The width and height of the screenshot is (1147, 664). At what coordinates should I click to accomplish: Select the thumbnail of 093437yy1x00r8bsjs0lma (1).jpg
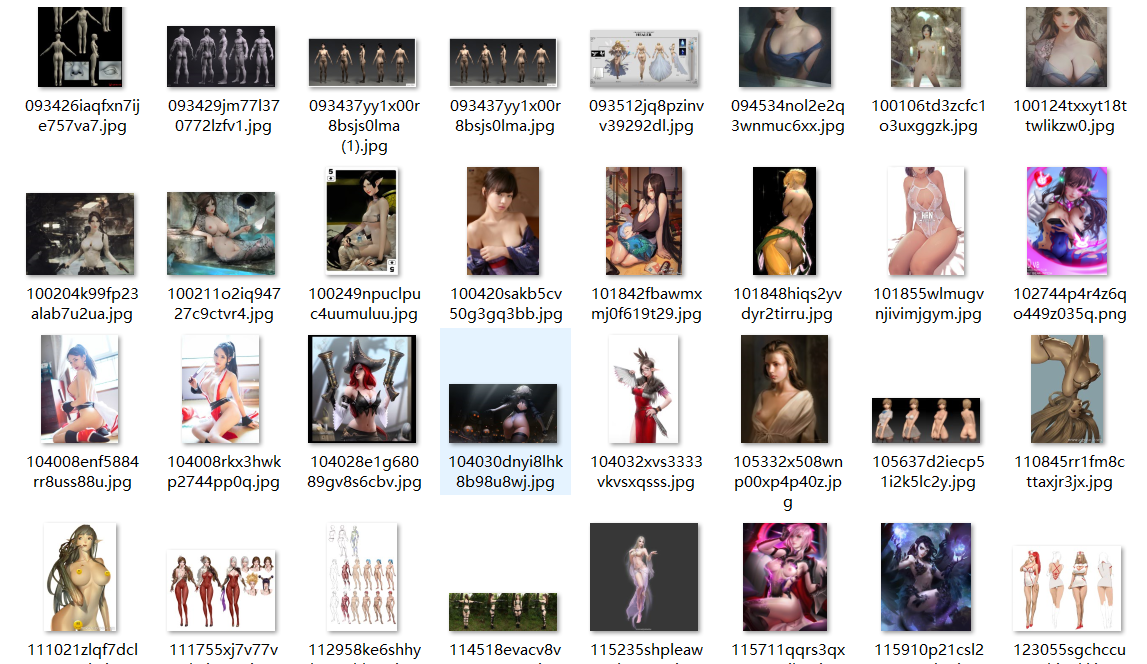362,62
